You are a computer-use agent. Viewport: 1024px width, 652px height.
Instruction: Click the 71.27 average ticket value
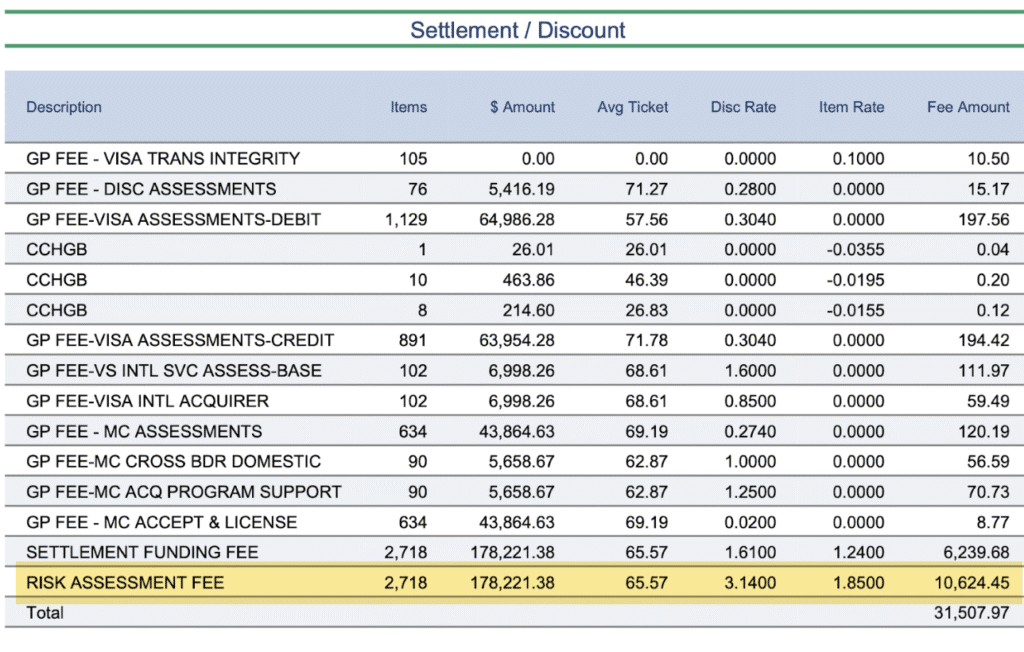pyautogui.click(x=647, y=189)
